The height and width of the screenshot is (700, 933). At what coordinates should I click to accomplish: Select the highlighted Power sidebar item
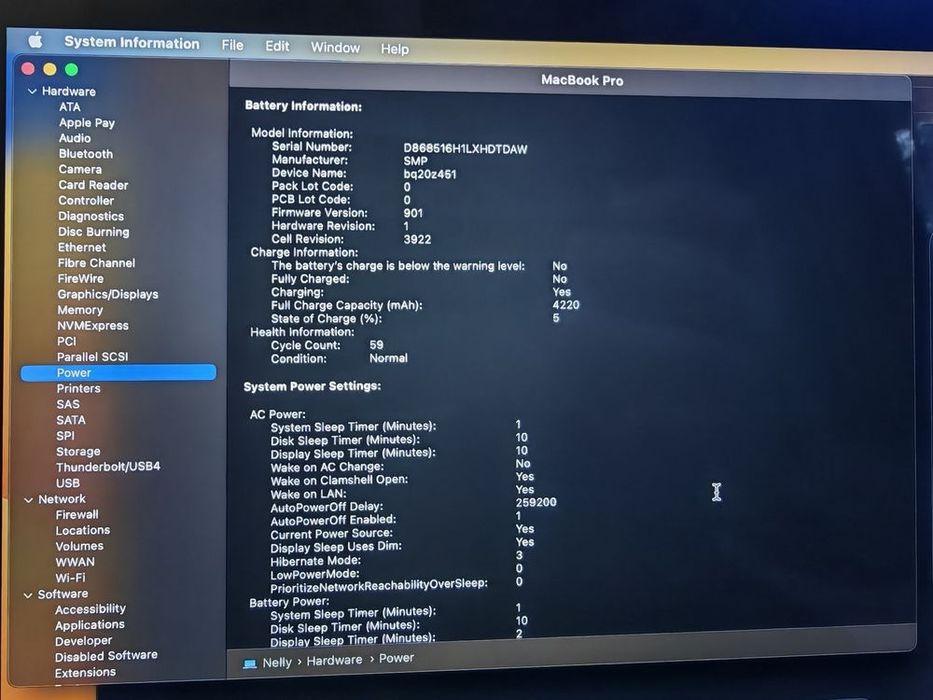[x=118, y=373]
